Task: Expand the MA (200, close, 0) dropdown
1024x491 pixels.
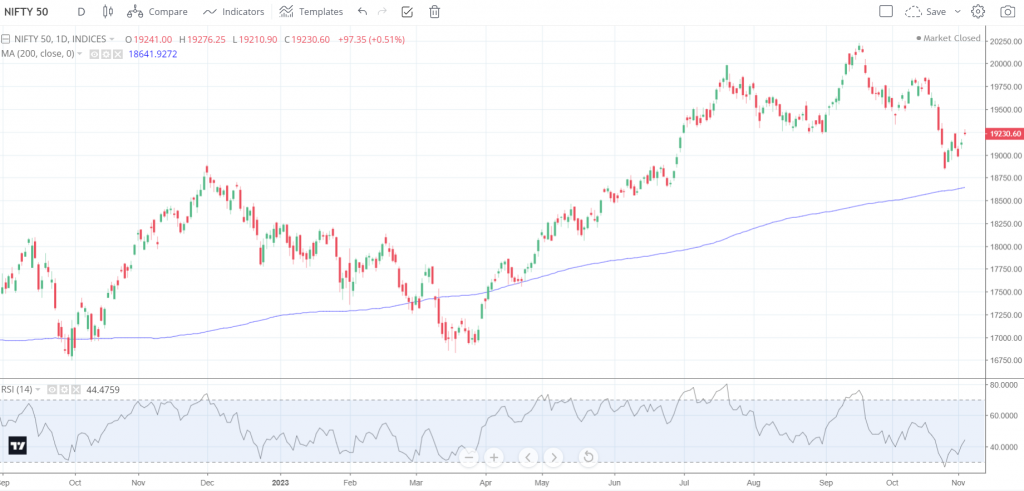Action: coord(80,54)
